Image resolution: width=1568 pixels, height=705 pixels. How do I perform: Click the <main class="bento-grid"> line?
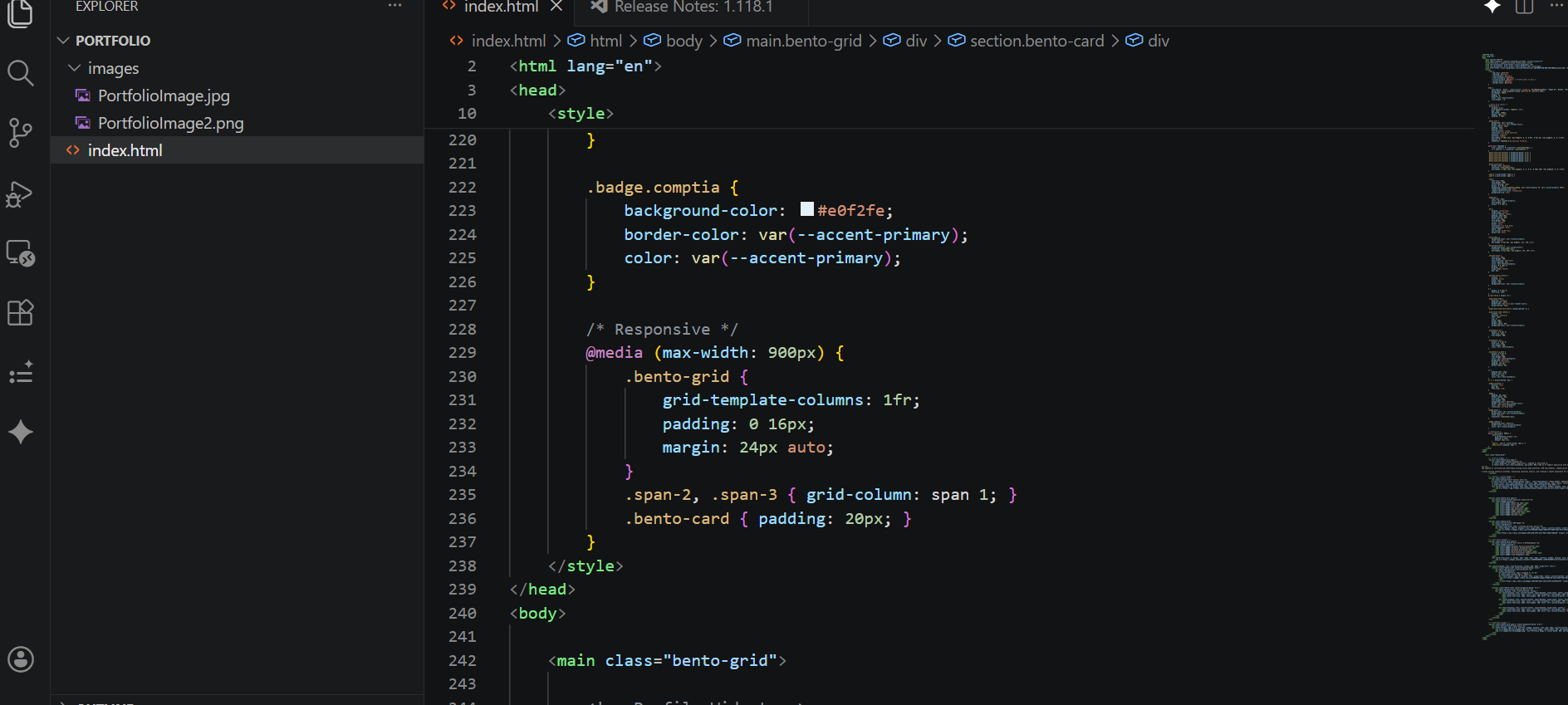tap(667, 661)
